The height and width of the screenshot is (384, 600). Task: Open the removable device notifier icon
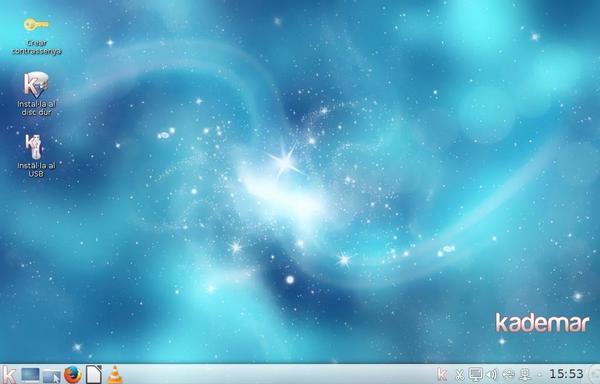509,374
